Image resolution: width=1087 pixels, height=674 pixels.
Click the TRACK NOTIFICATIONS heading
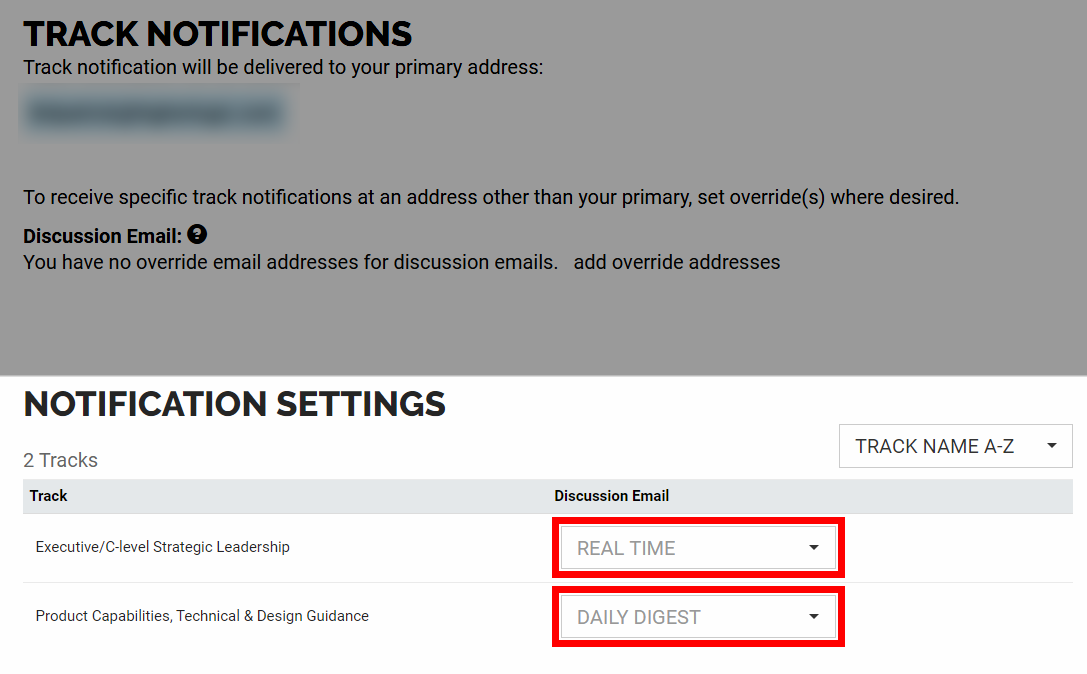(x=218, y=34)
